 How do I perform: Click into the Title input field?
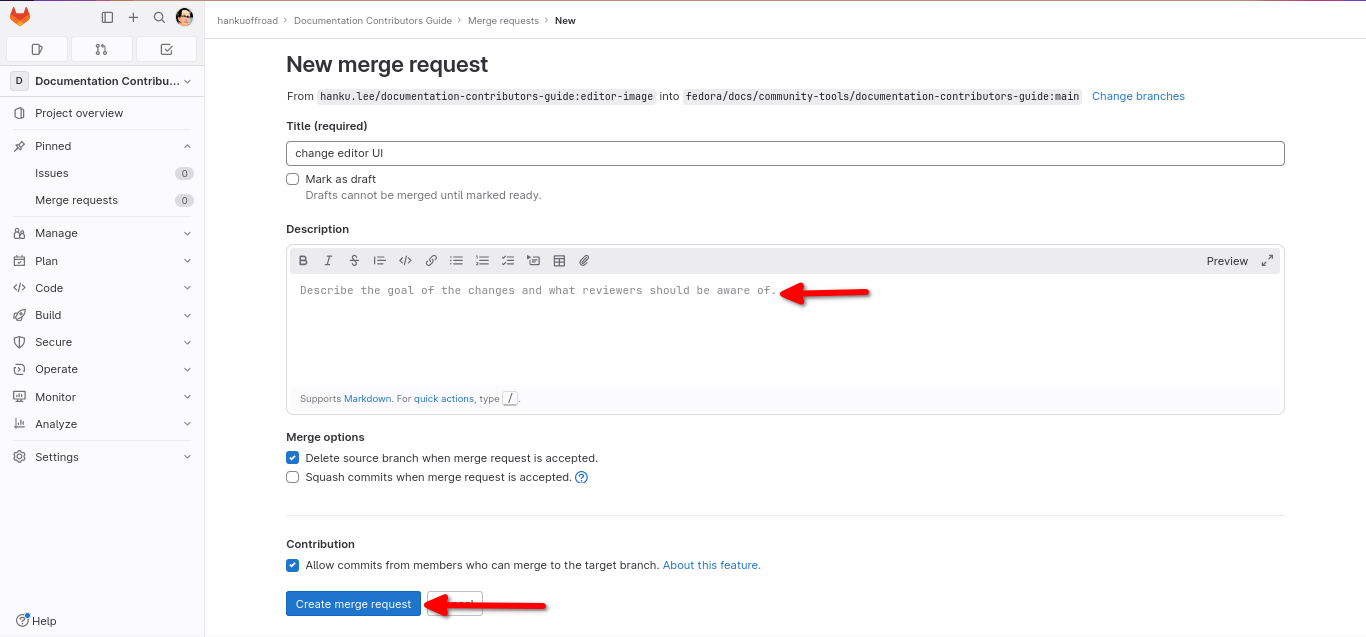pos(784,153)
